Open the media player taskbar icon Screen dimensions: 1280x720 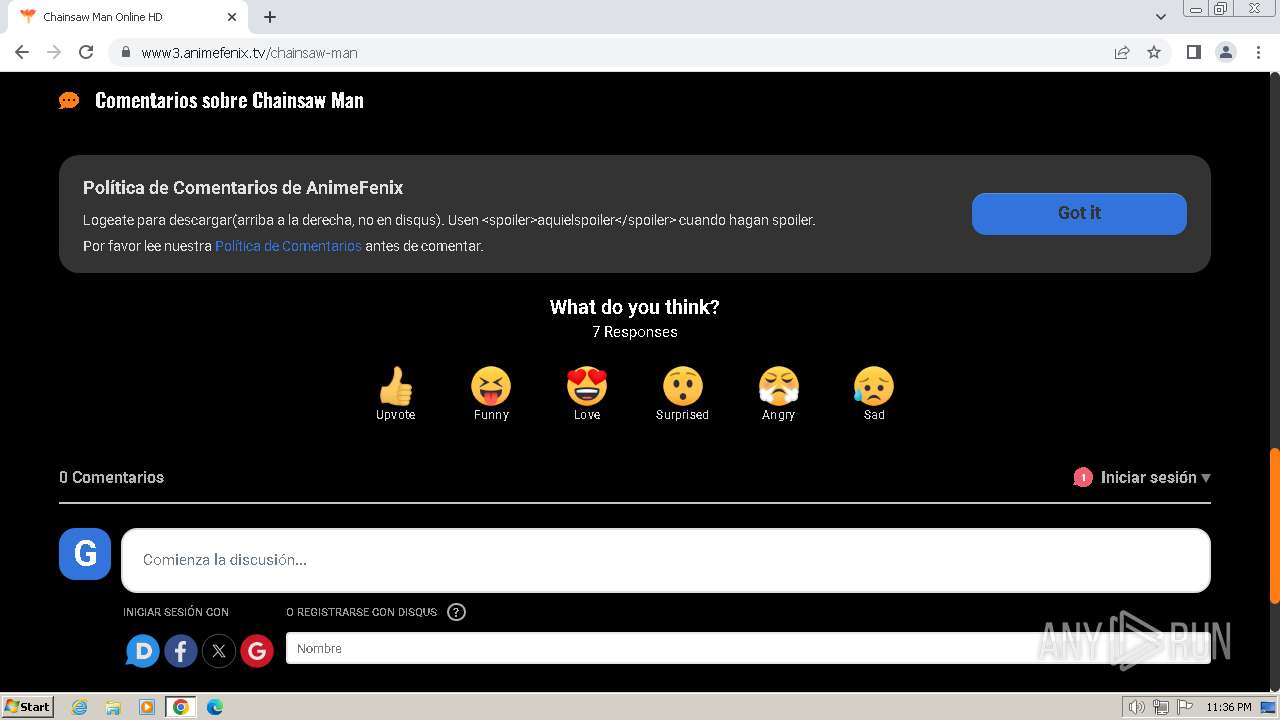coord(147,707)
